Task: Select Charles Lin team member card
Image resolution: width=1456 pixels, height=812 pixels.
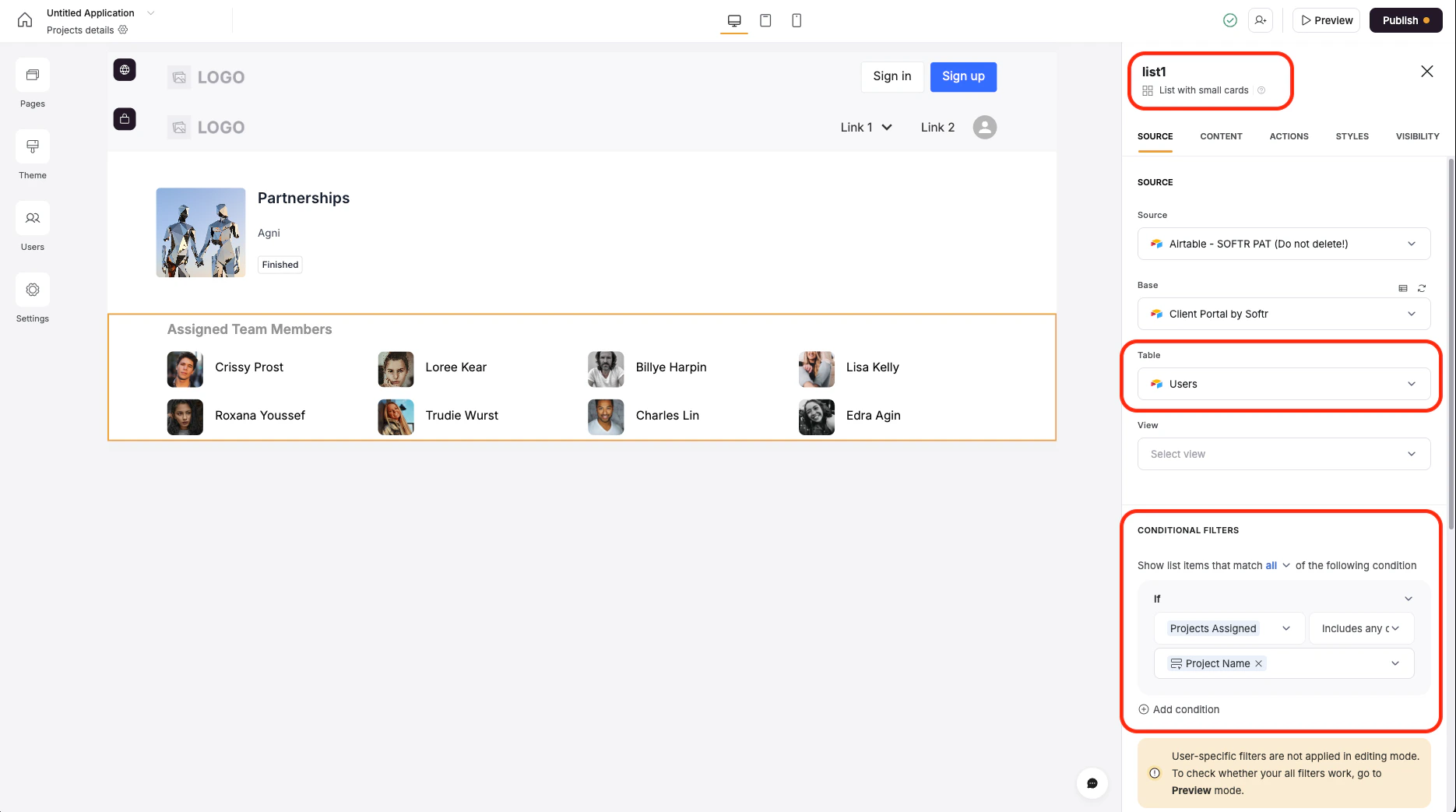Action: (644, 417)
